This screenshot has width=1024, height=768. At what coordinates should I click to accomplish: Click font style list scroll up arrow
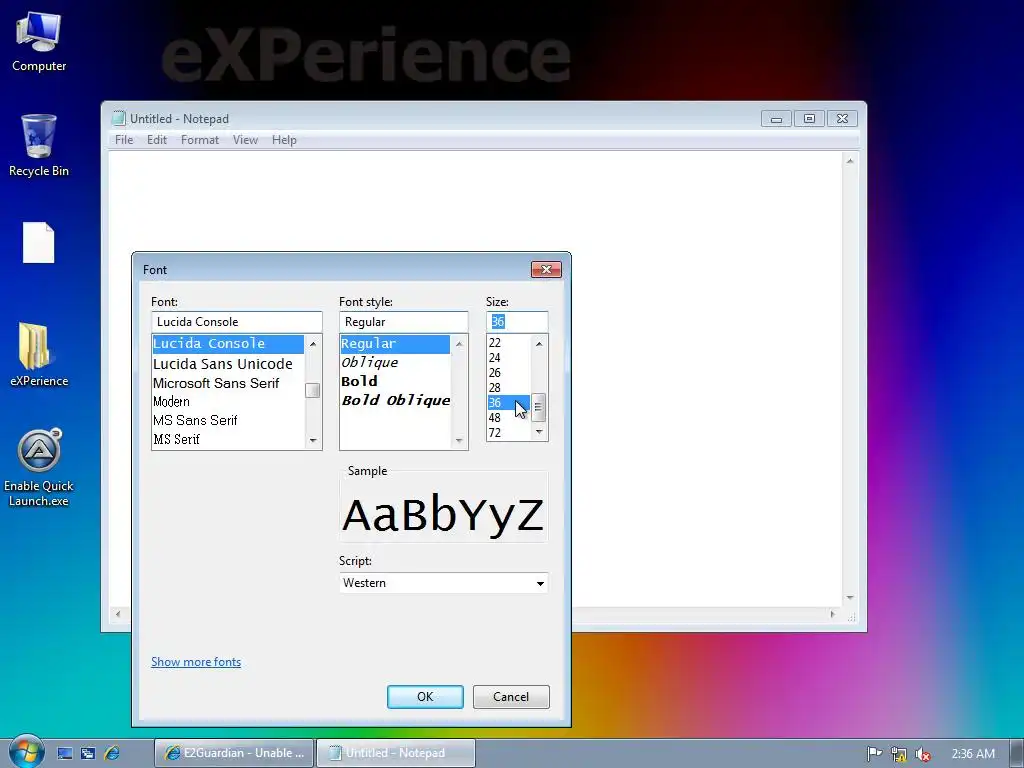459,344
